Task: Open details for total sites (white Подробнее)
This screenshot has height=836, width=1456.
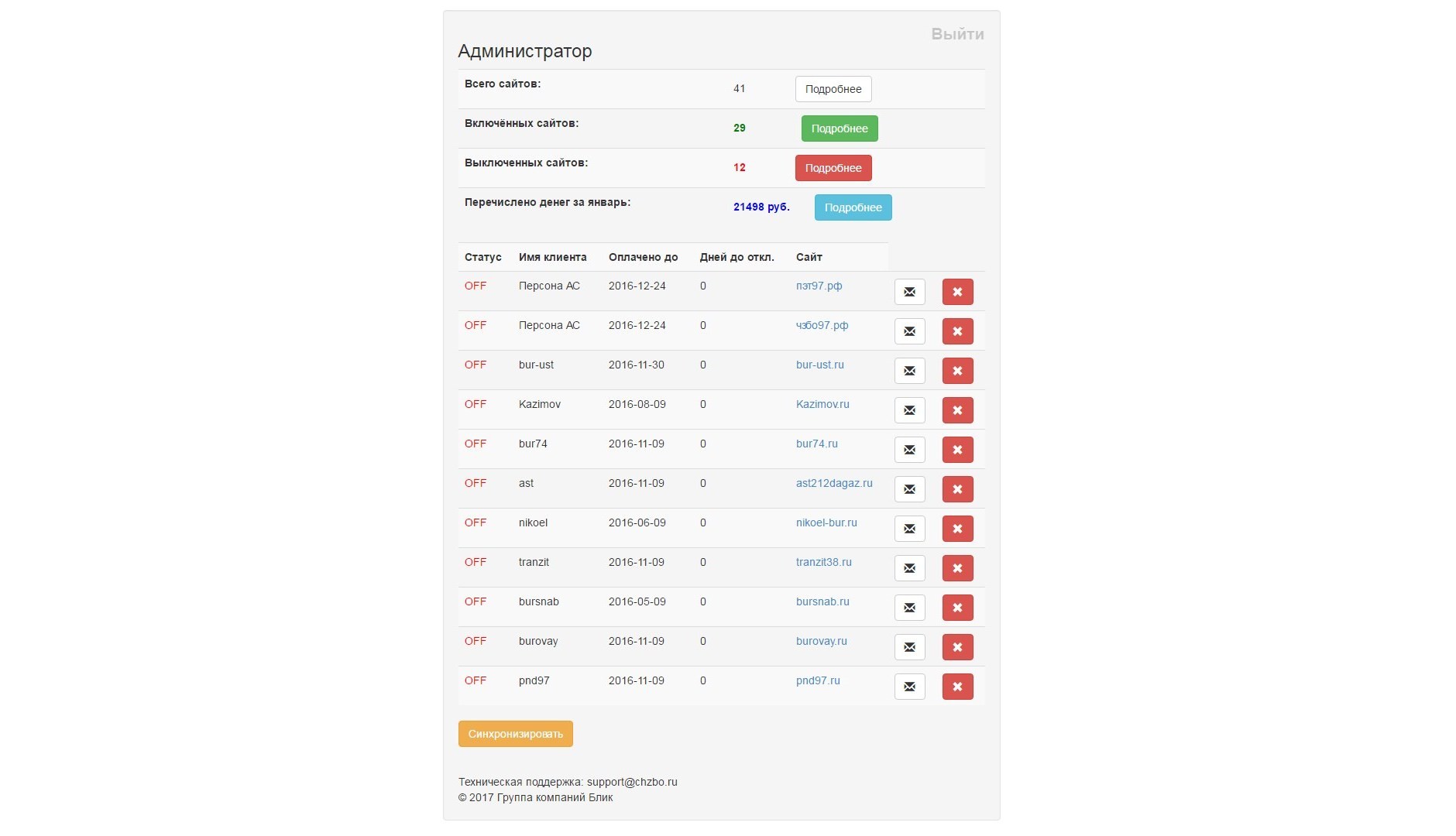Action: (x=833, y=89)
